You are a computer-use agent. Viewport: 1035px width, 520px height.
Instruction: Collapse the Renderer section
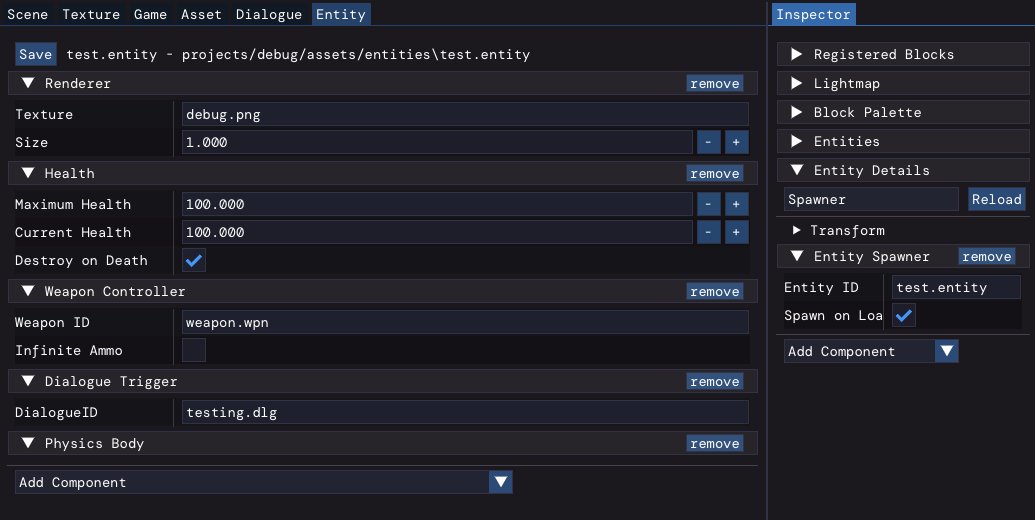coord(28,83)
